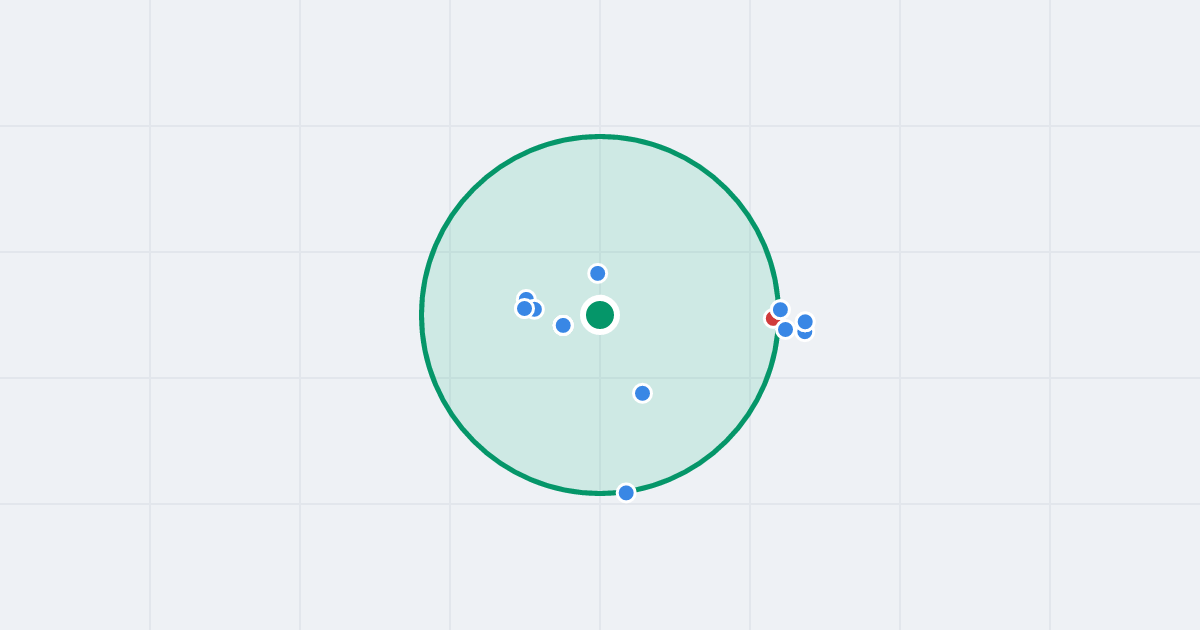Pick the blue marker directly above the green center
Image resolution: width=1200 pixels, height=630 pixels.
tap(598, 273)
